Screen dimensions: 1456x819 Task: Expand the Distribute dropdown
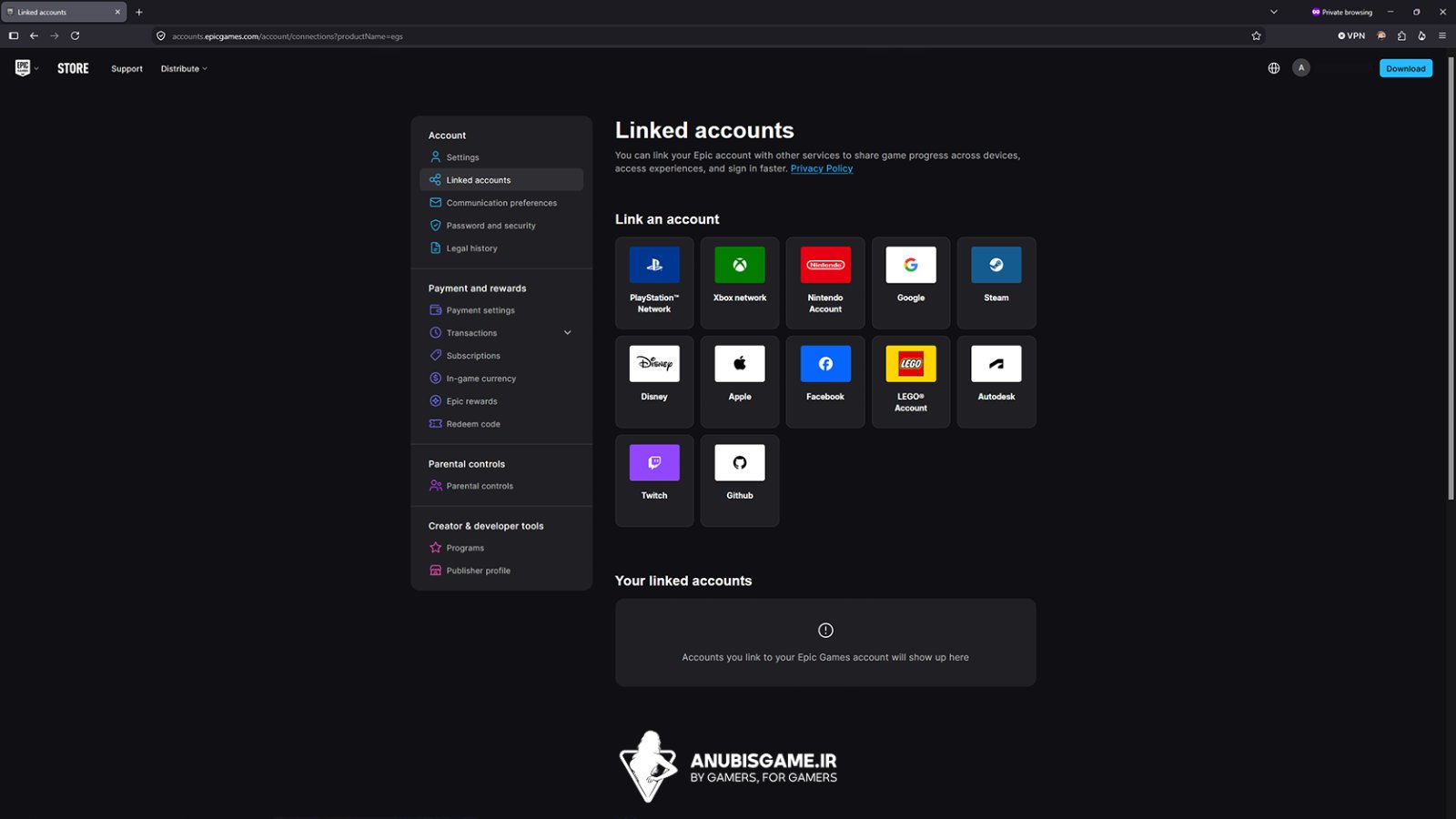point(184,69)
